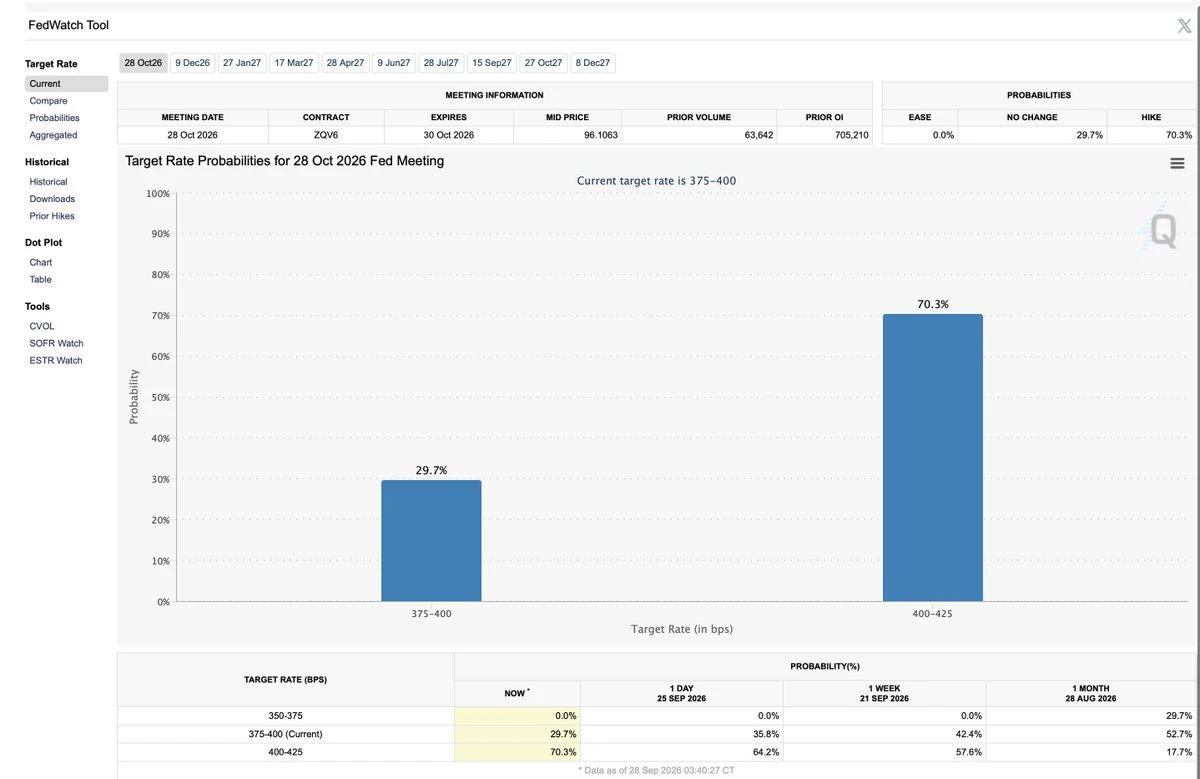Screen dimensions: 1200x779
Task: Click the 1 DAY 25 SEP 2026 column header
Action: 681,693
